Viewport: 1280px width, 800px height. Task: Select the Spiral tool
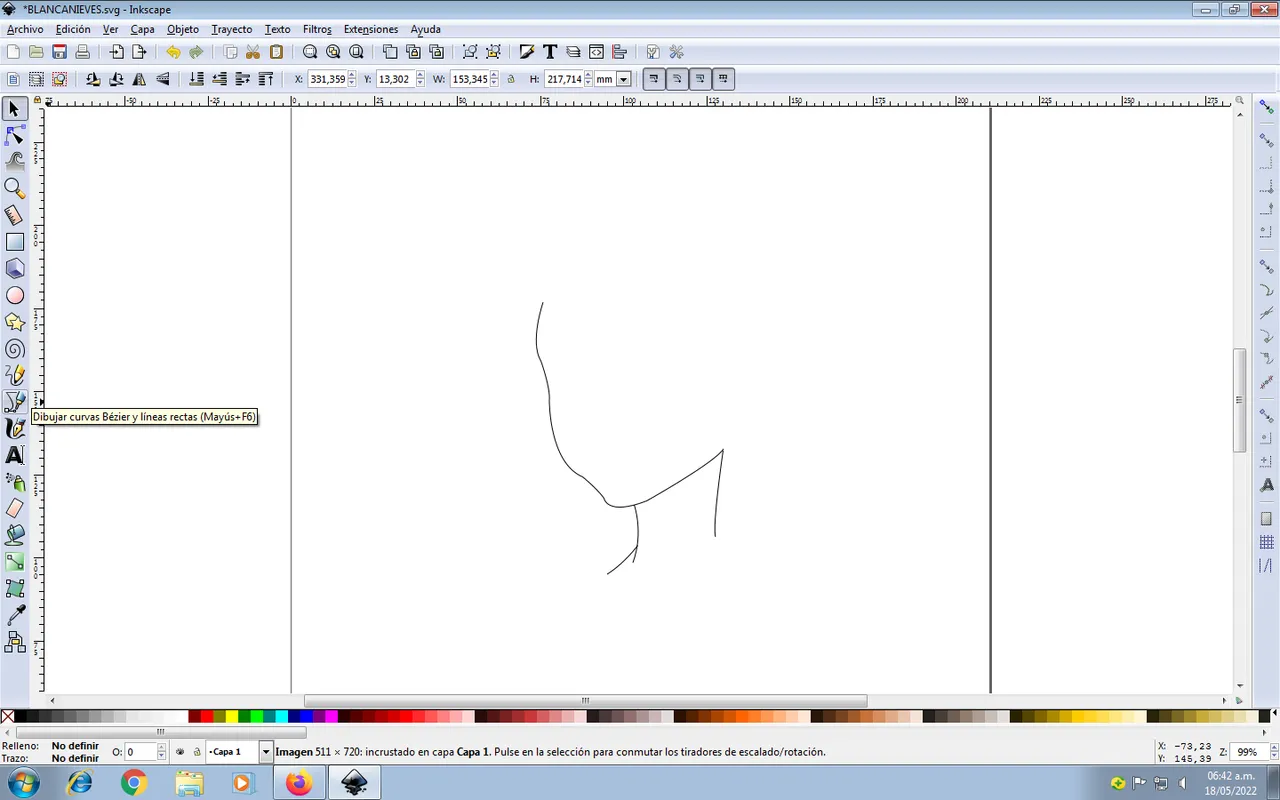click(15, 349)
